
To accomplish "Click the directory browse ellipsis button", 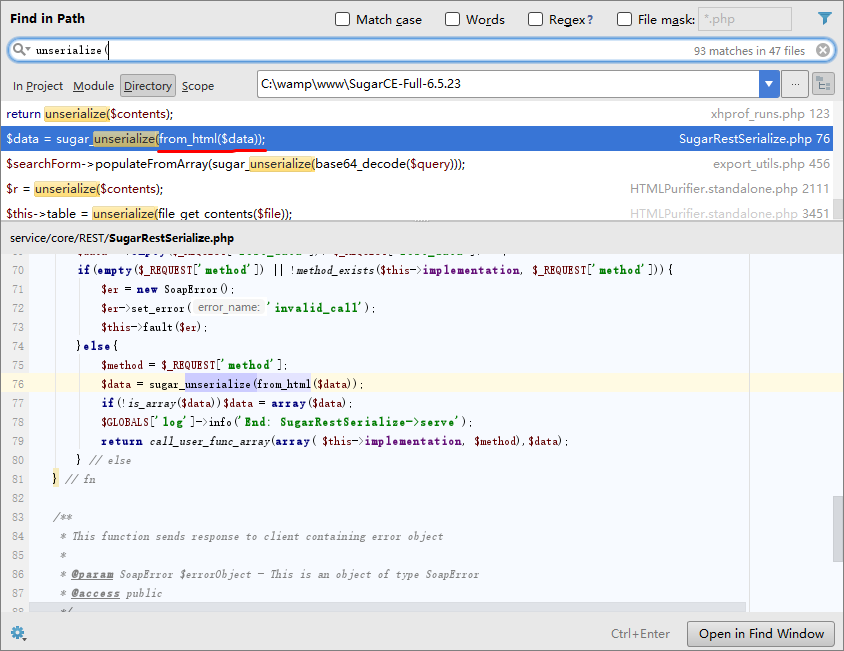I will click(795, 85).
